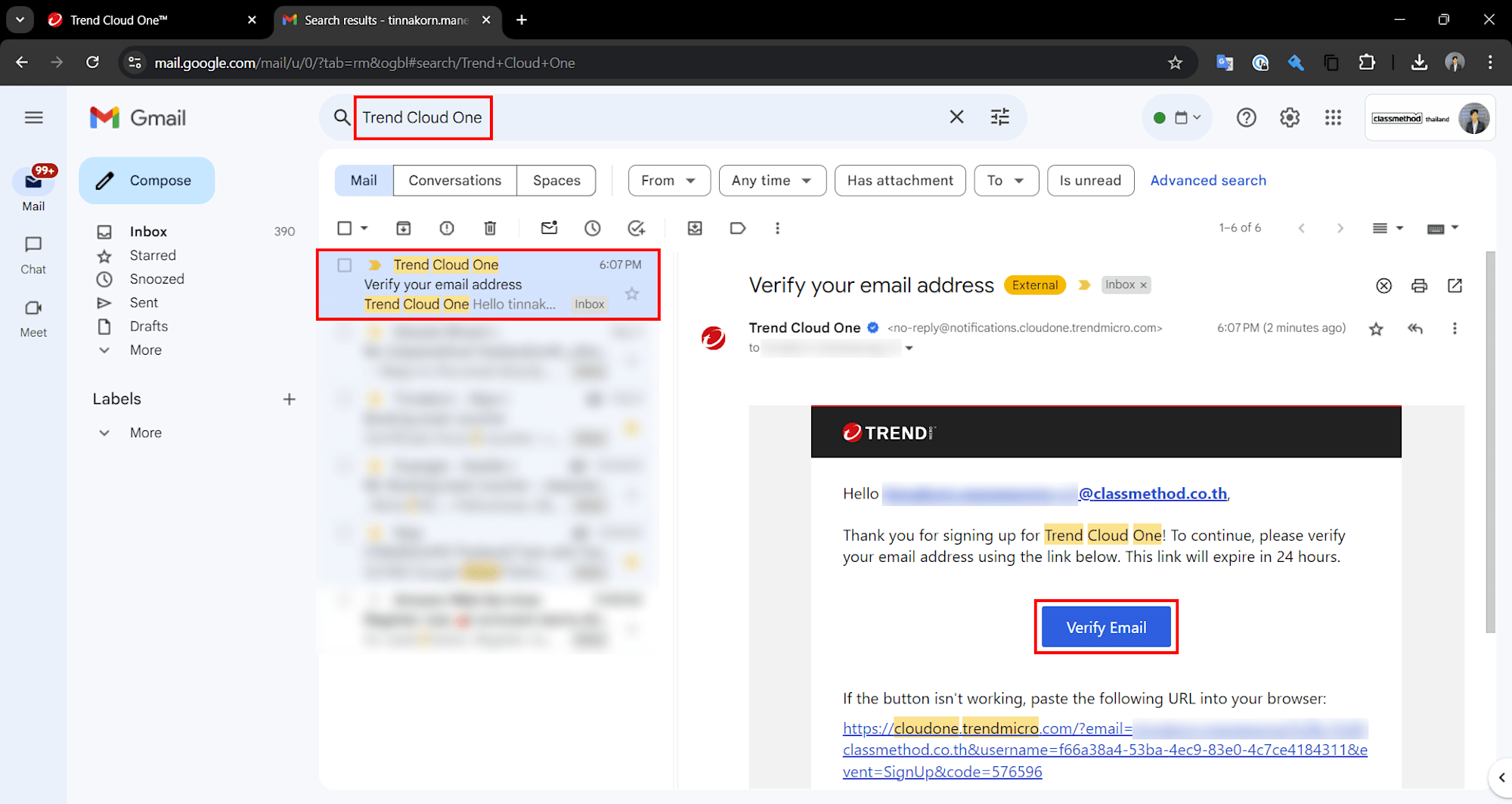Viewport: 1512px width, 804px height.
Task: Open the Mail section in sidebar
Action: (33, 189)
